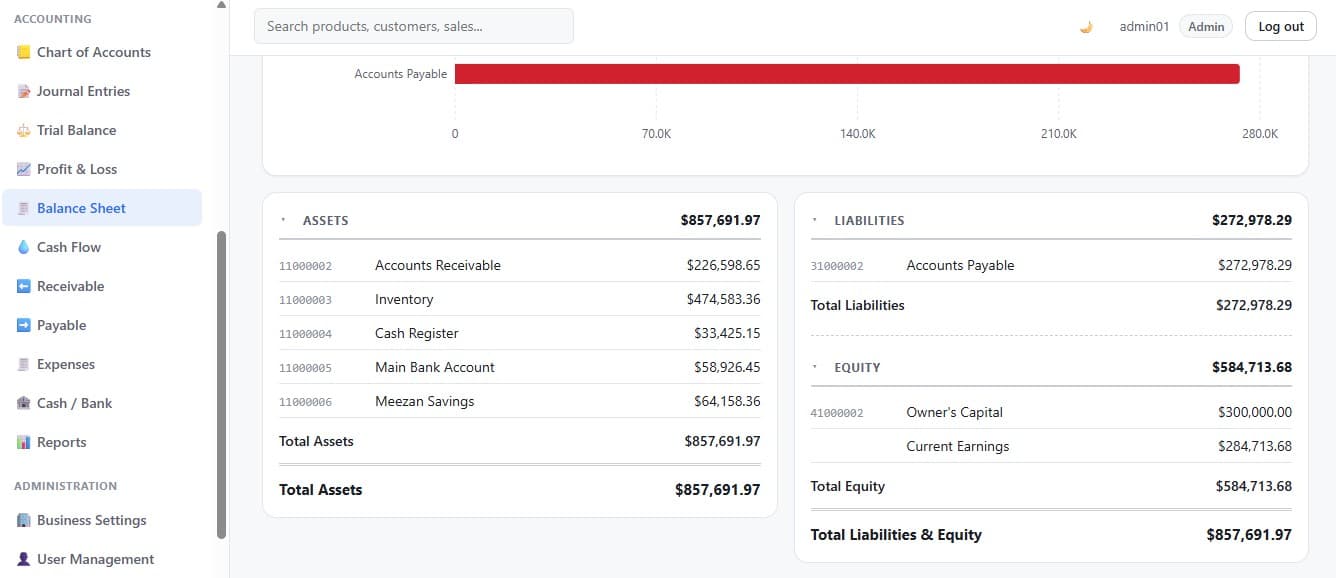Click the Receivable left-arrow icon
Screen dimensions: 1336x578
[24, 286]
